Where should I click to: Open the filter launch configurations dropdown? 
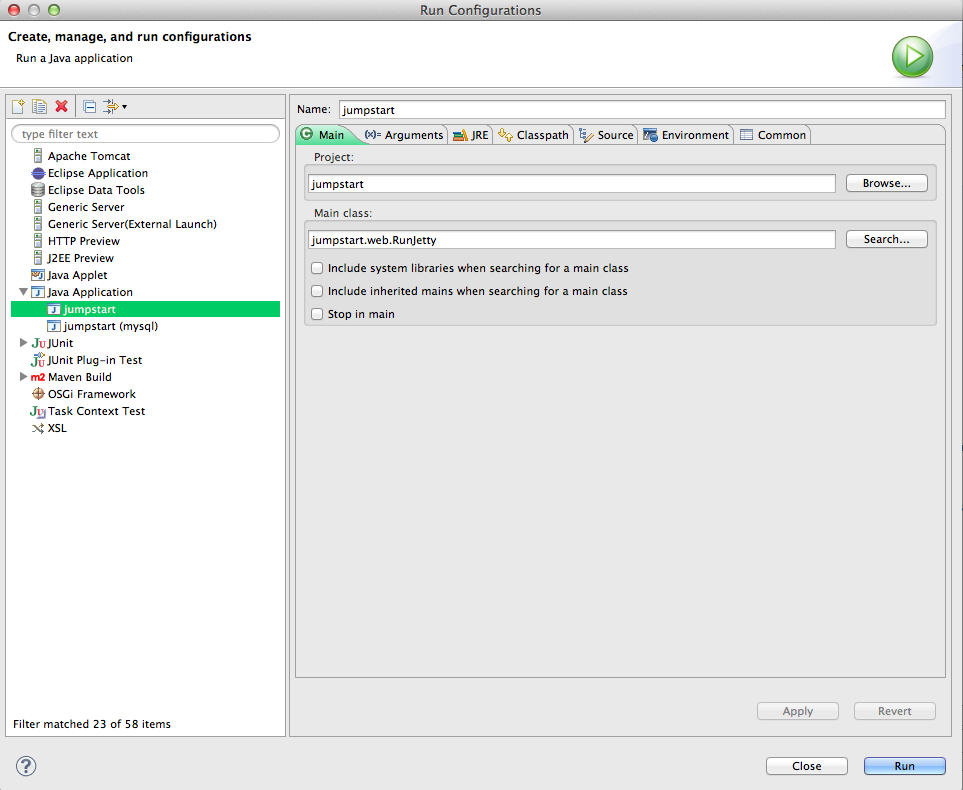(x=115, y=107)
